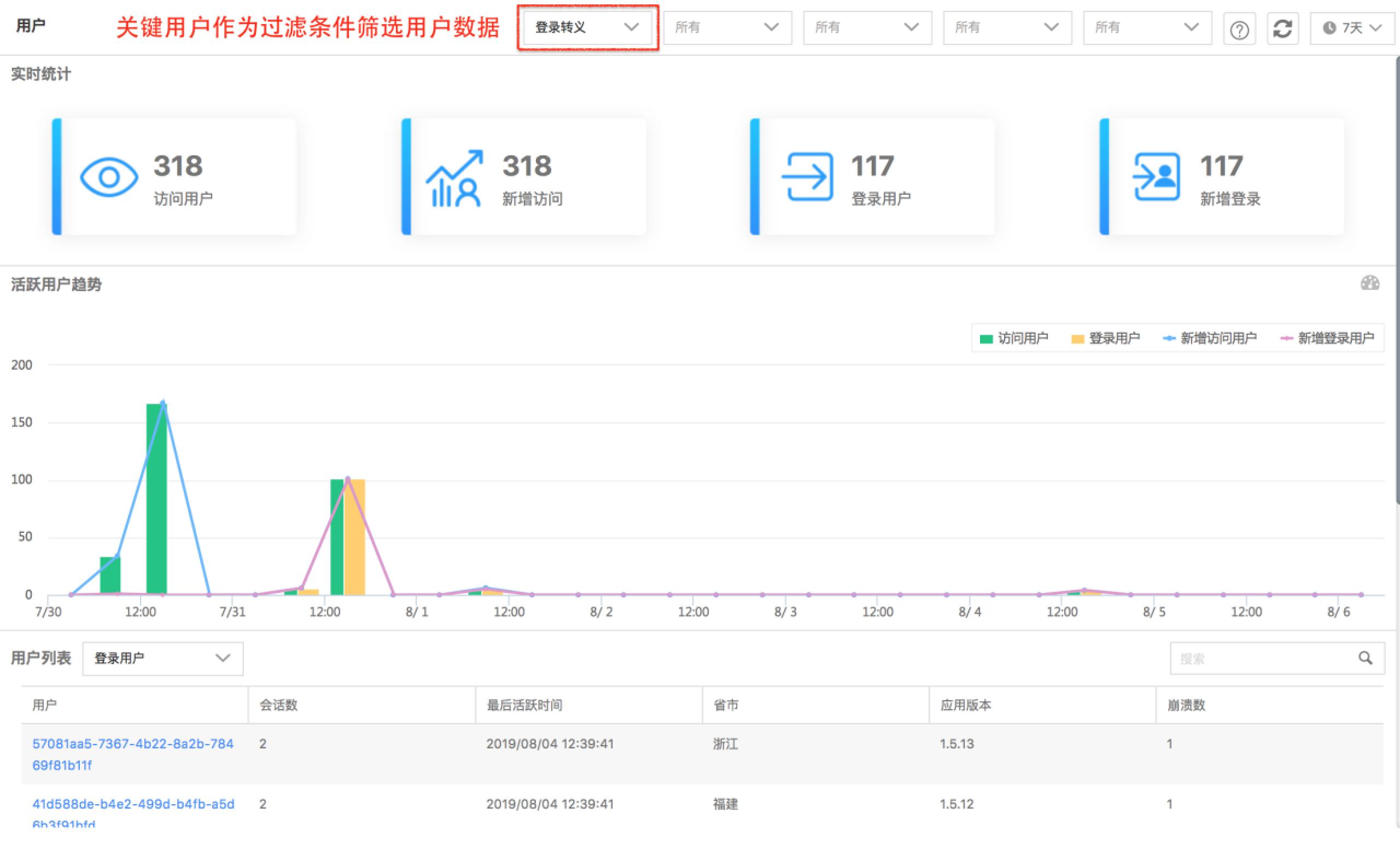Click the 1.5.12 version cell
Screen dimensions: 1400x860
[956, 804]
